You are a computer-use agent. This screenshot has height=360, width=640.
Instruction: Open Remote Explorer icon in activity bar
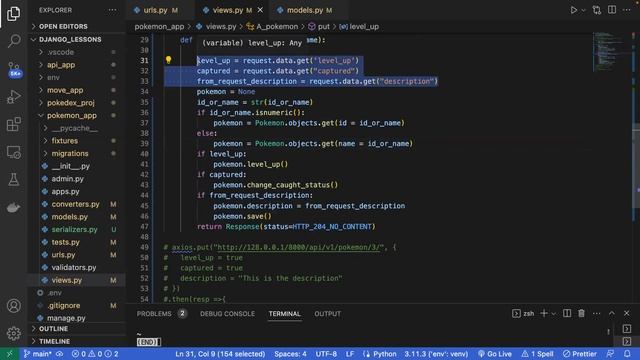(x=13, y=152)
